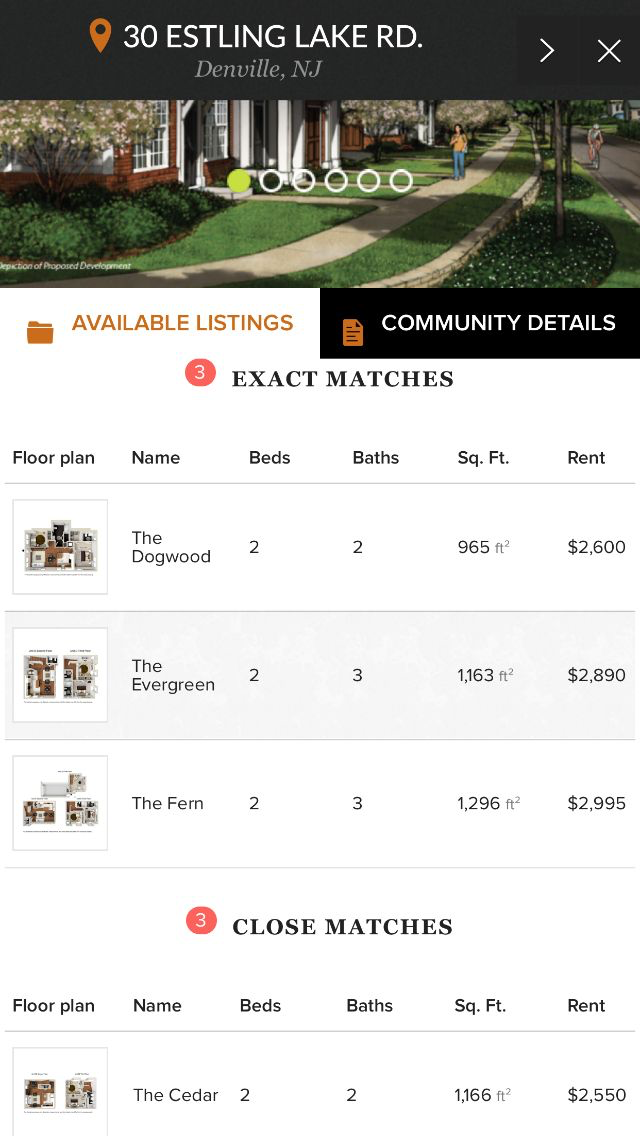Select The Fern listing name
This screenshot has width=640, height=1136.
click(x=167, y=803)
